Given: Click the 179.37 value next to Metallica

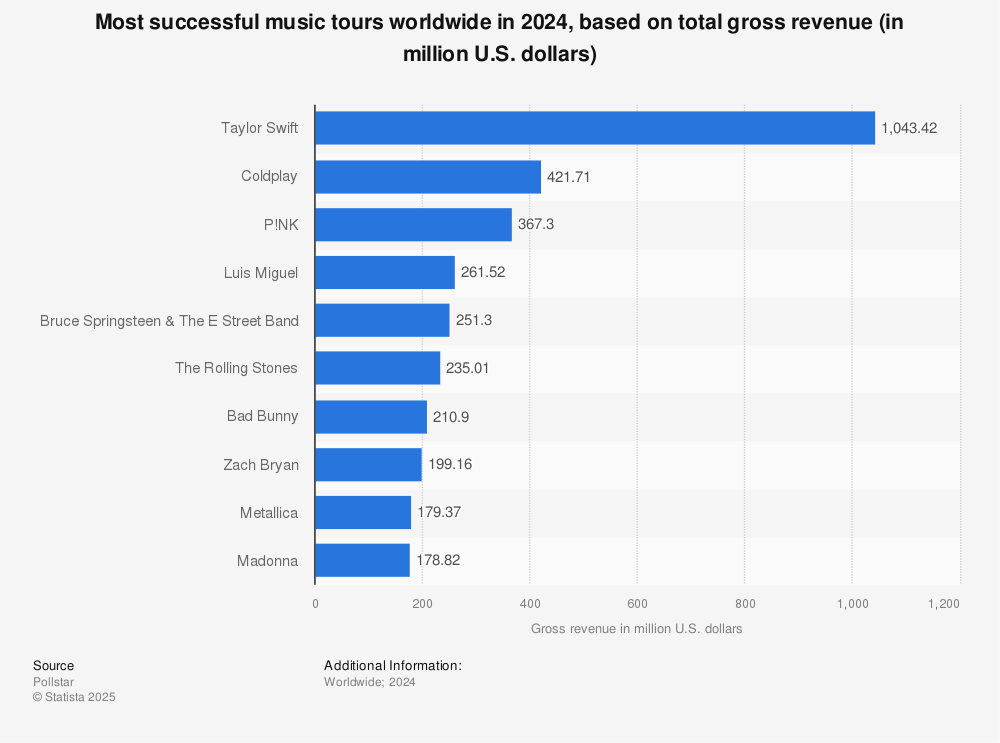Looking at the screenshot, I should (x=440, y=512).
